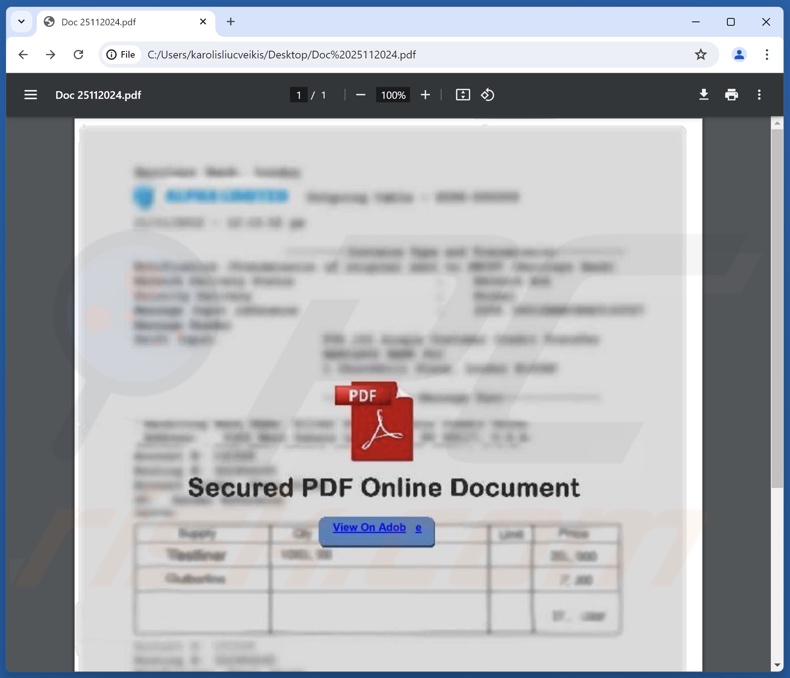This screenshot has width=790, height=678.
Task: Open the browser profile menu
Action: point(739,54)
